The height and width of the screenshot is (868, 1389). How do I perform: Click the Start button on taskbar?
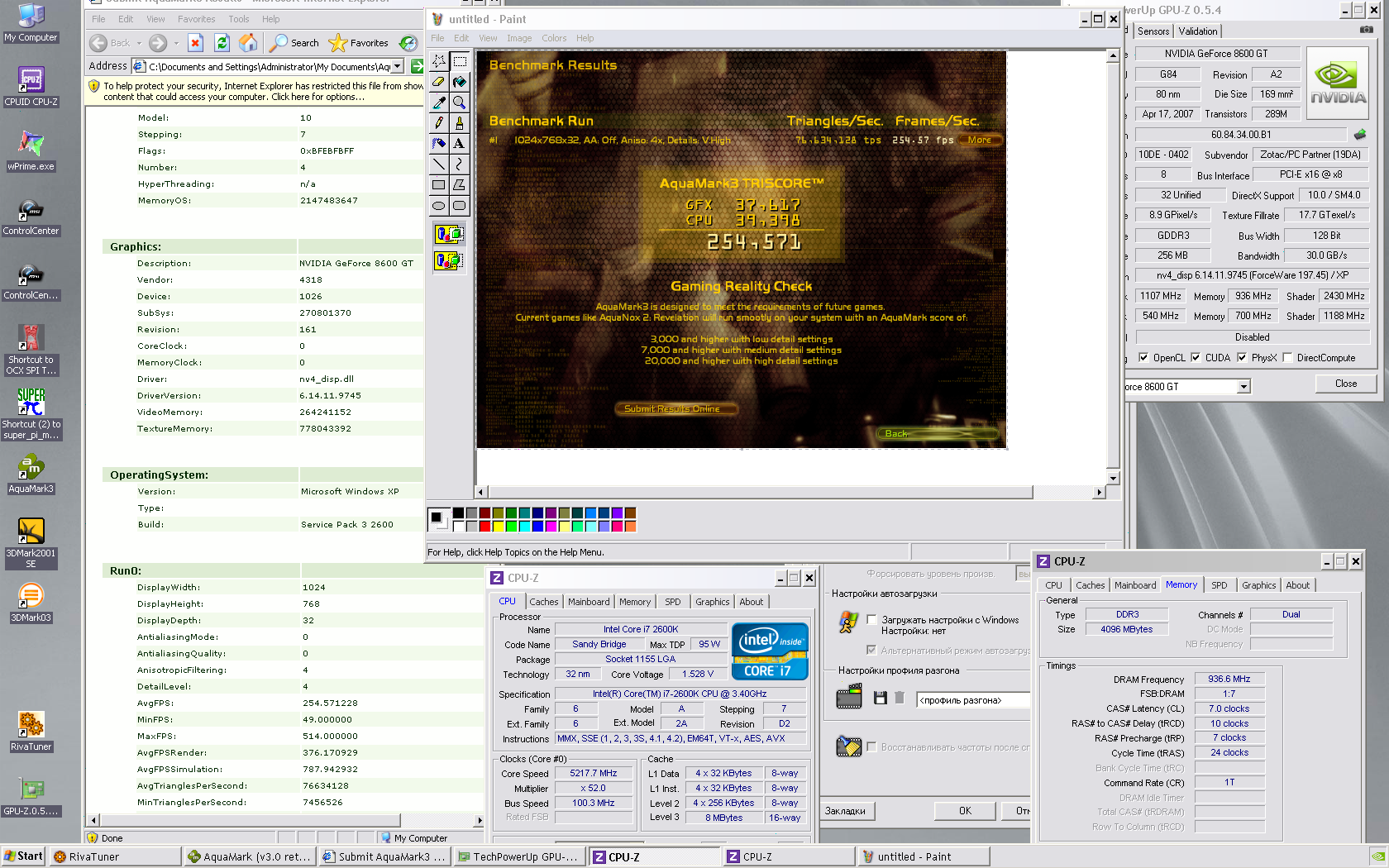click(x=23, y=856)
